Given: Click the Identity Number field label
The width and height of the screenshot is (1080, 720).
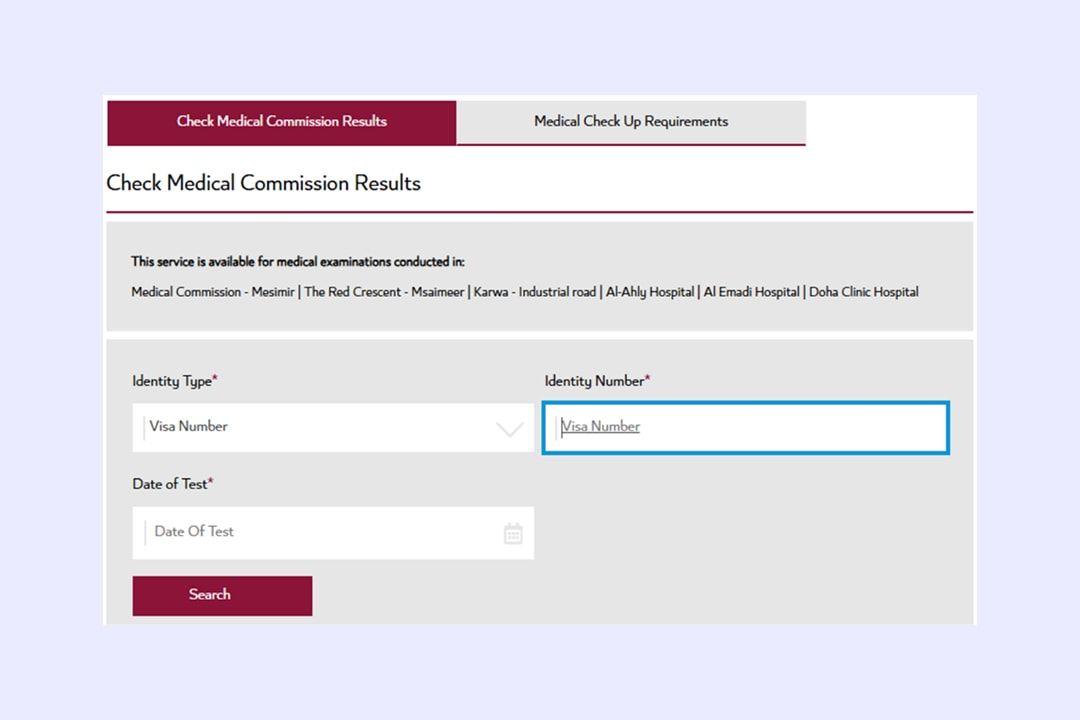Looking at the screenshot, I should 594,381.
